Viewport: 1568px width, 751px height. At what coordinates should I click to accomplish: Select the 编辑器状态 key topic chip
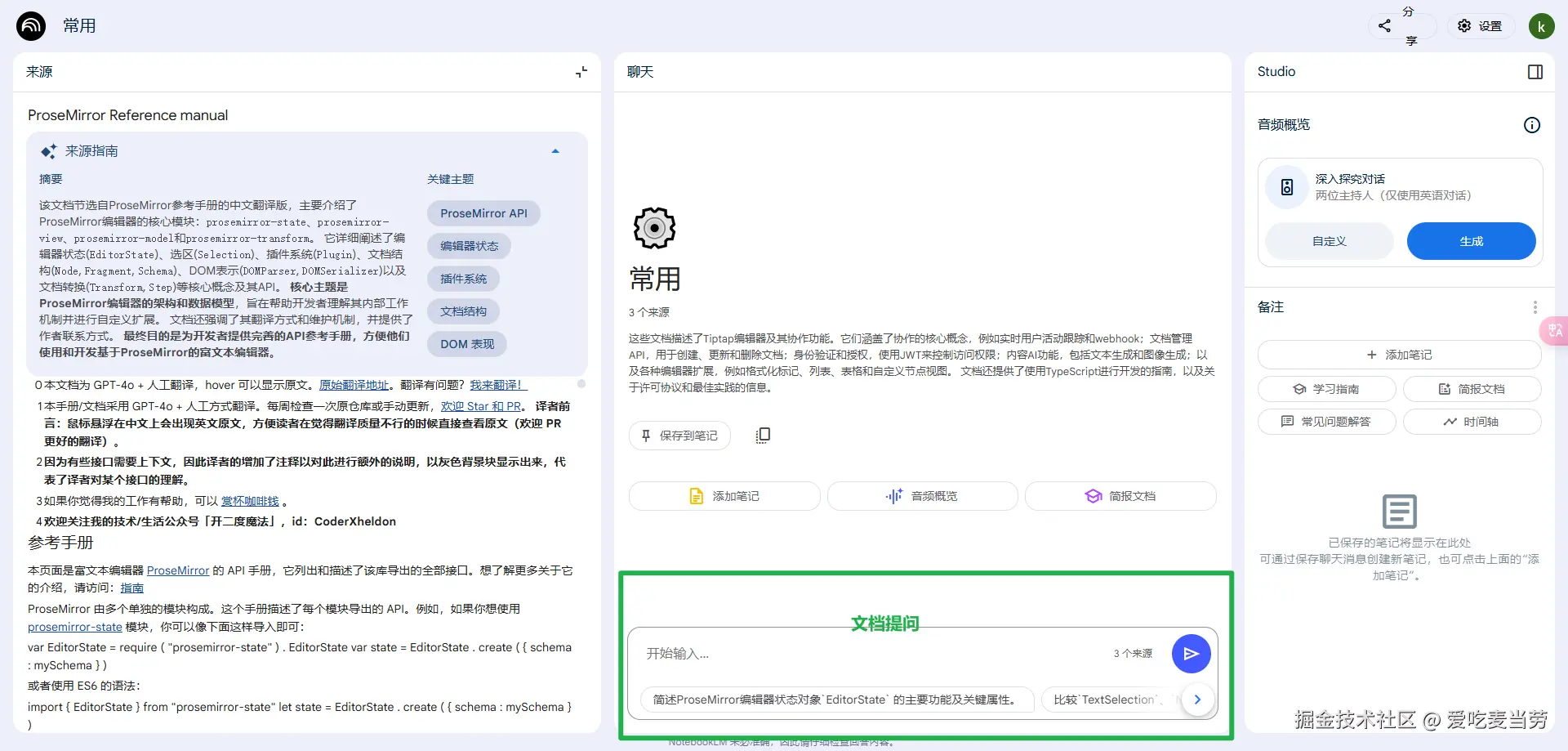[x=469, y=246]
